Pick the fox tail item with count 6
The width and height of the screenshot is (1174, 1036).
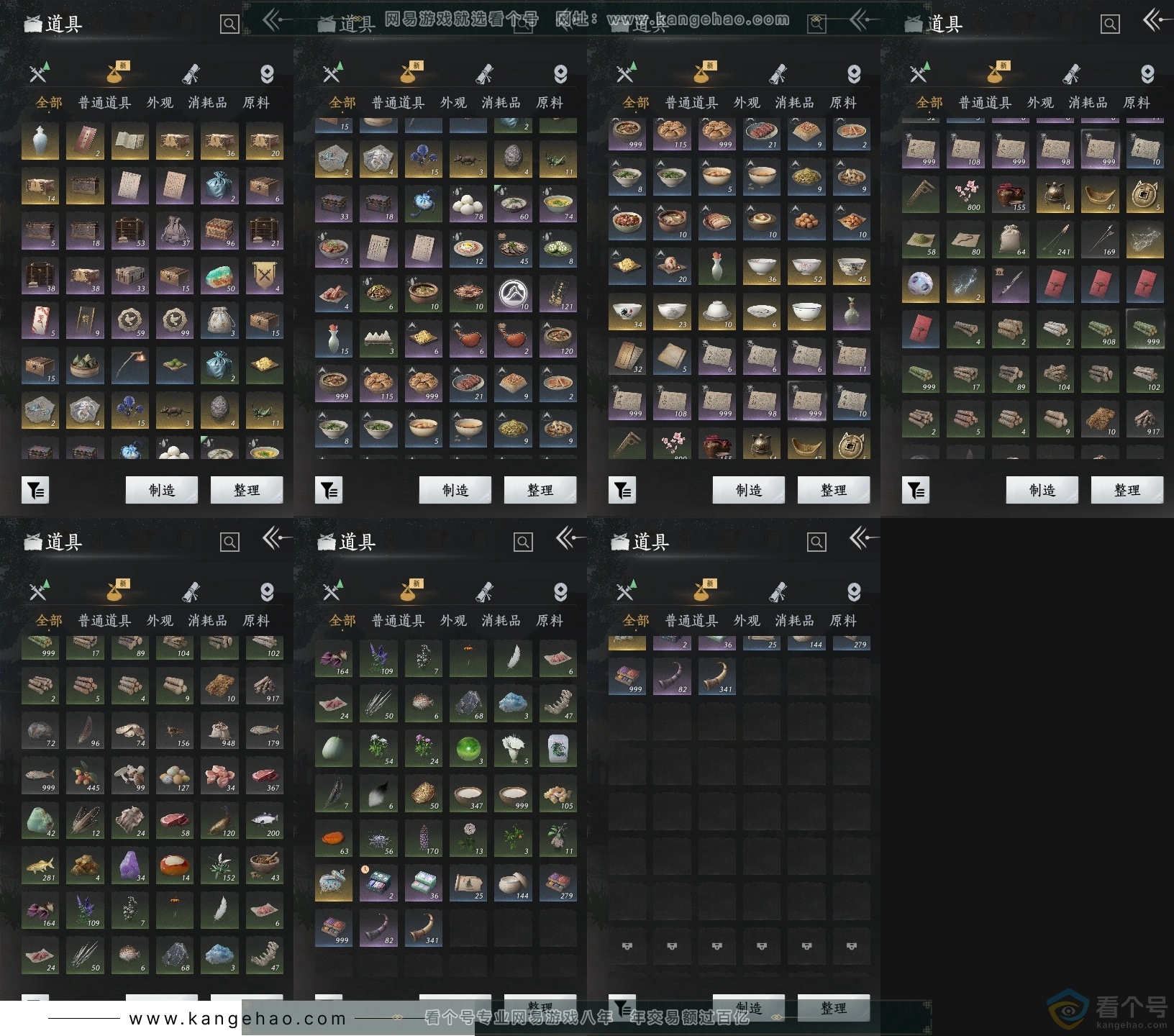tap(378, 794)
